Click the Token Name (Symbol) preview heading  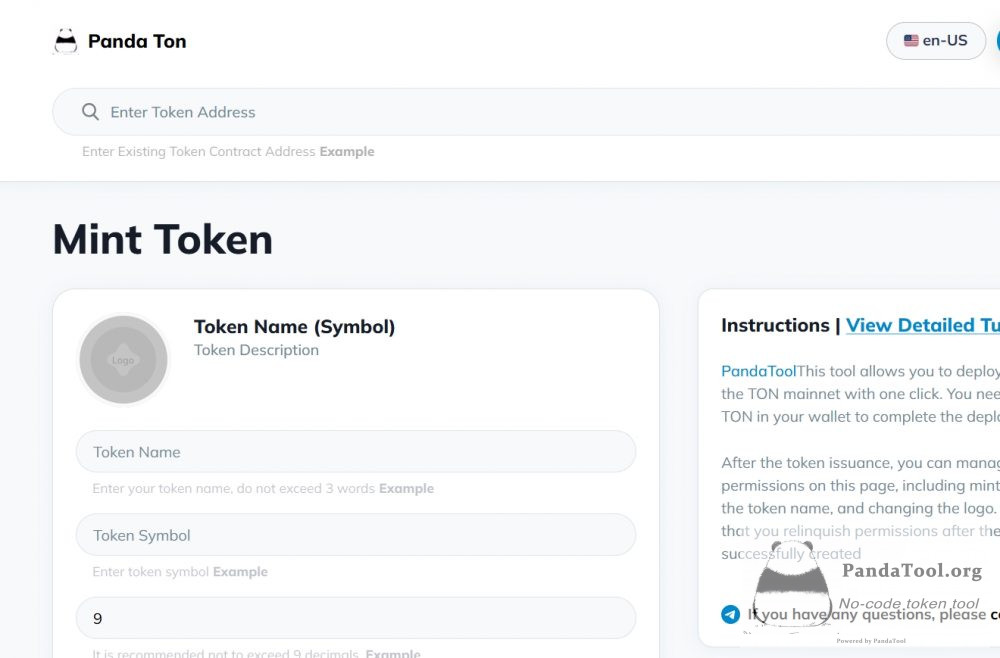tap(295, 326)
